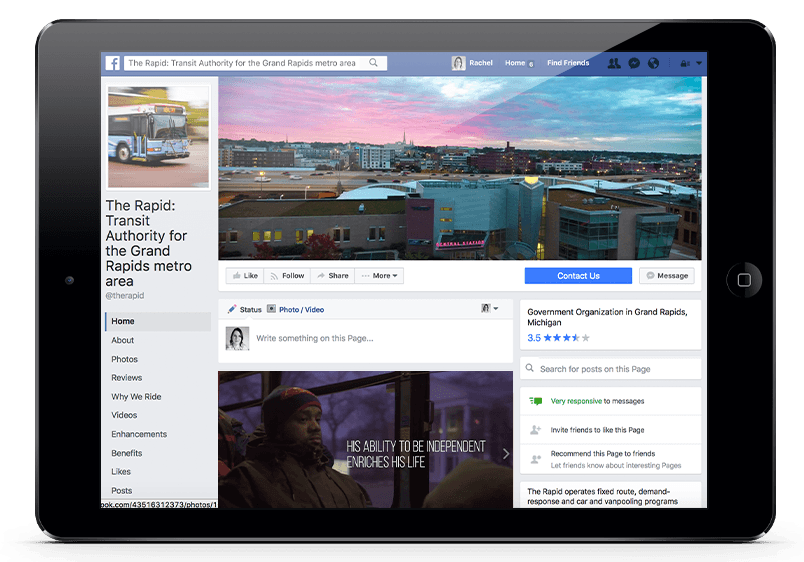Click the Facebook logo icon
The height and width of the screenshot is (562, 804).
(113, 63)
